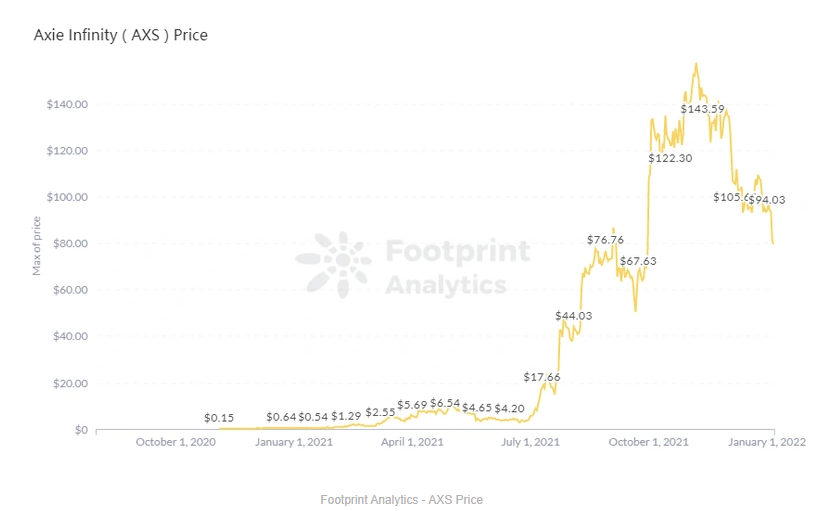This screenshot has height=511, width=826.
Task: Click the $76.76 price label
Action: (605, 240)
